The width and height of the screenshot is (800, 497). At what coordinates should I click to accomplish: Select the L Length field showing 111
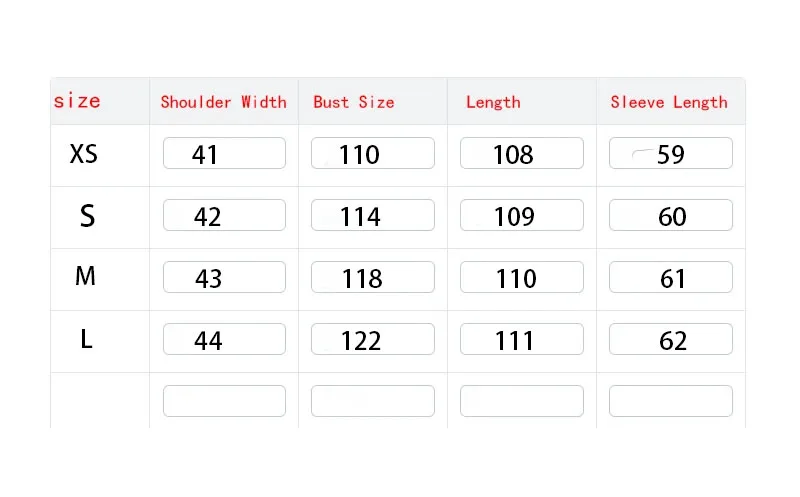[x=522, y=339]
